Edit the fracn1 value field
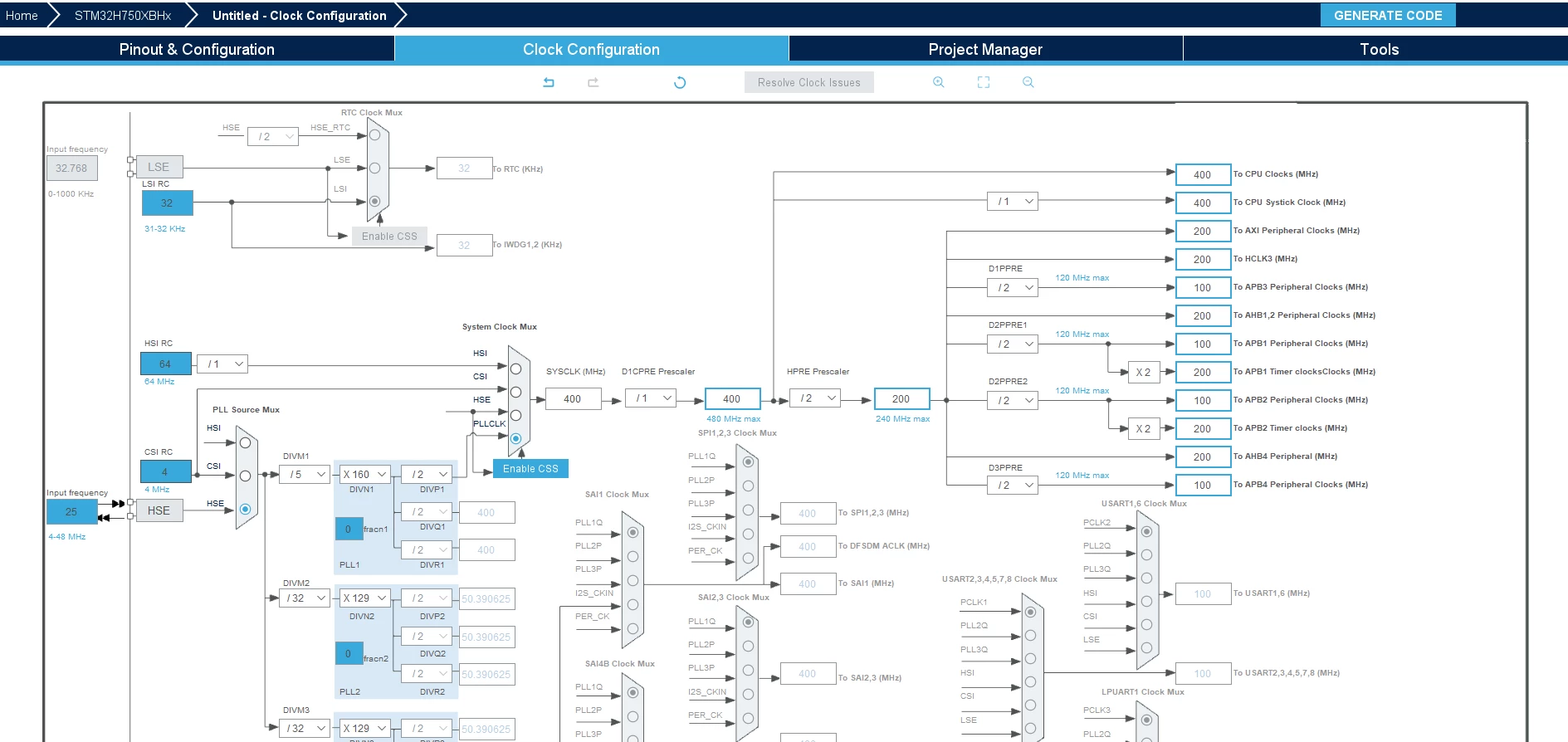The height and width of the screenshot is (742, 1568). [x=348, y=529]
